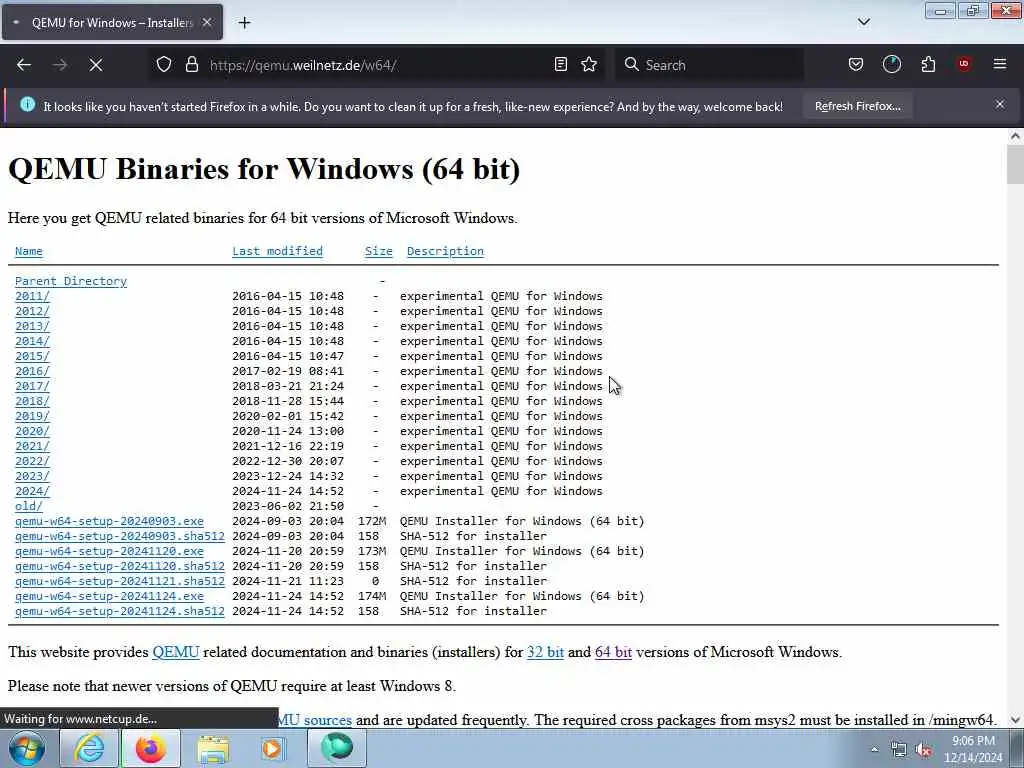Viewport: 1024px width, 768px height.
Task: Open the 2016/ folder
Action: [32, 372]
